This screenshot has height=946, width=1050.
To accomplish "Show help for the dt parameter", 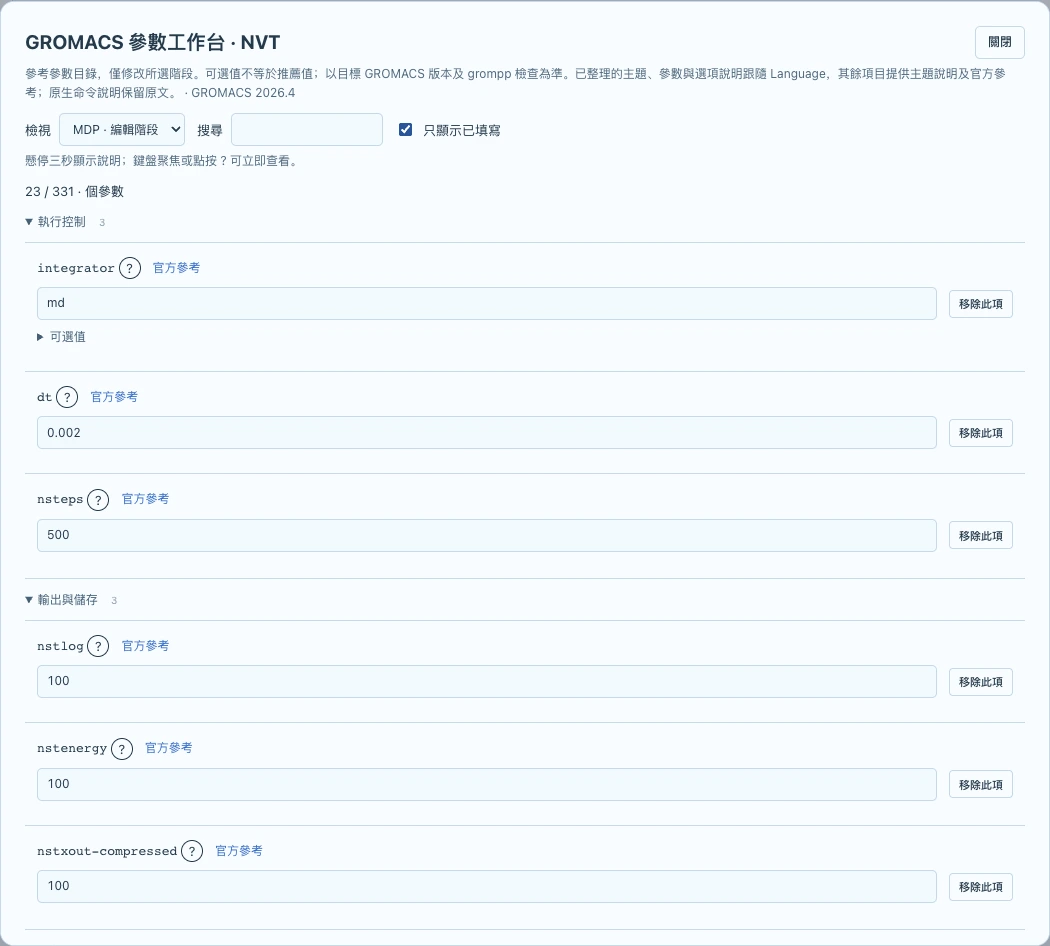I will (67, 398).
